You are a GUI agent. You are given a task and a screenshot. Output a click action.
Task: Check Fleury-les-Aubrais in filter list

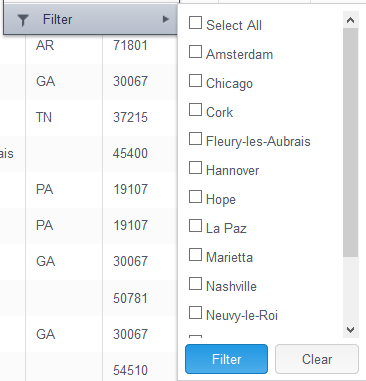[195, 139]
